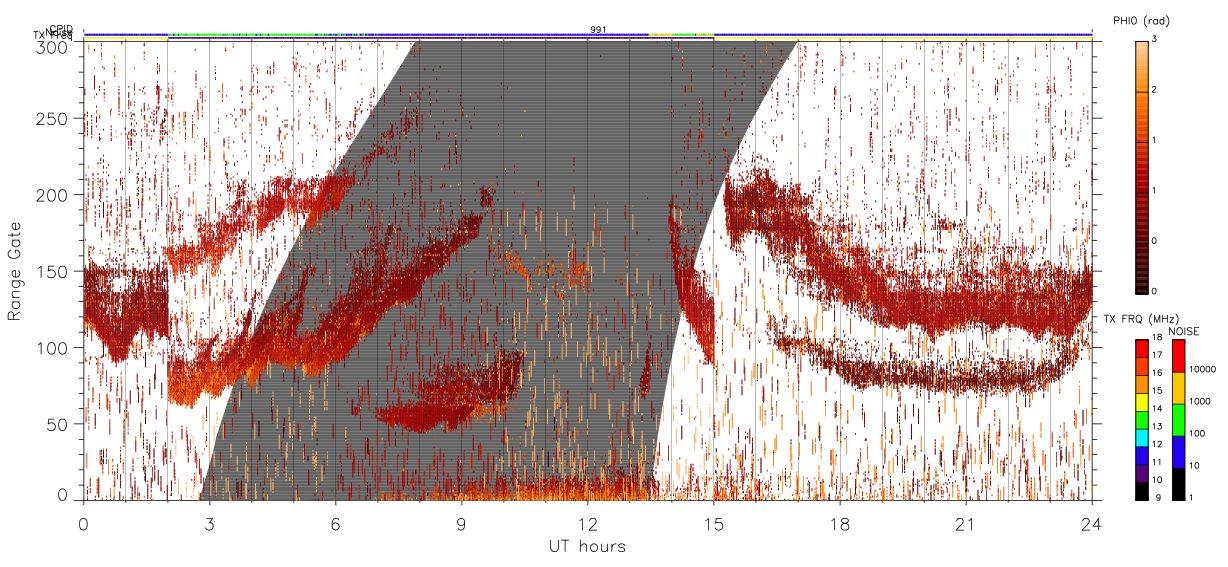Click the red NOISE segment above 10000
1228x567 pixels.
(x=1178, y=356)
